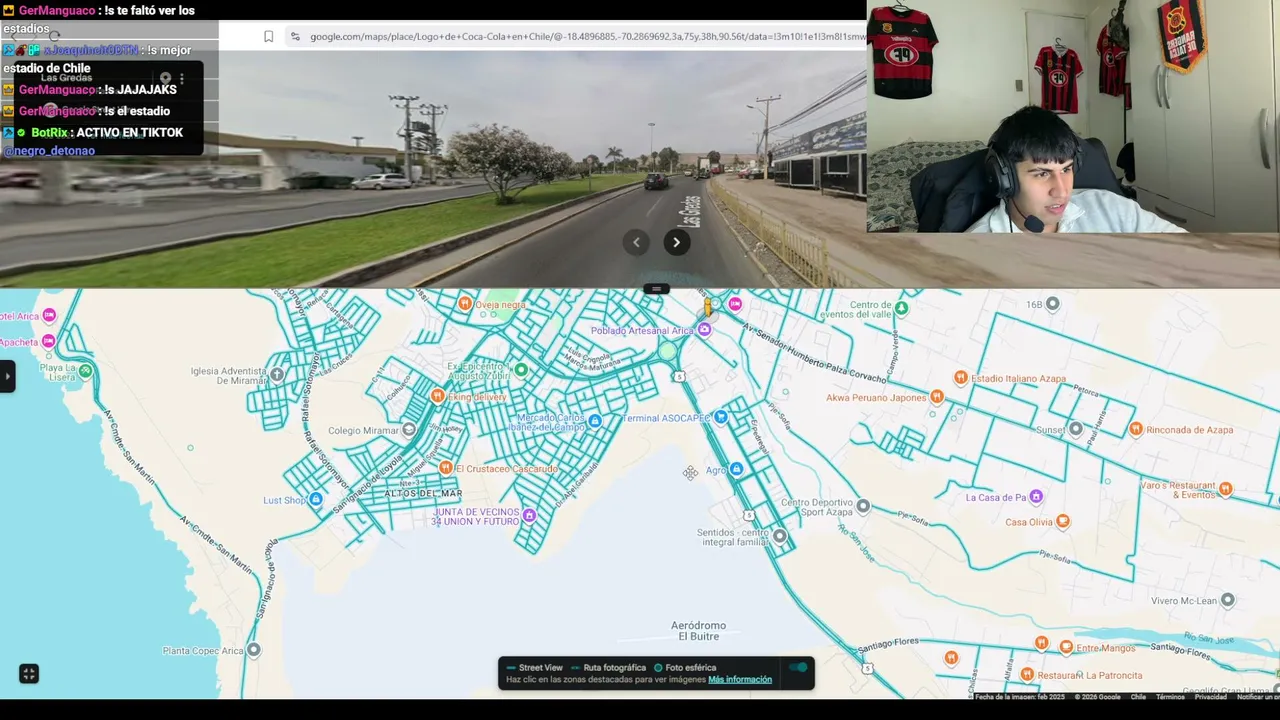Select the Akwa Peruano Japones restaurant pin

click(x=936, y=397)
